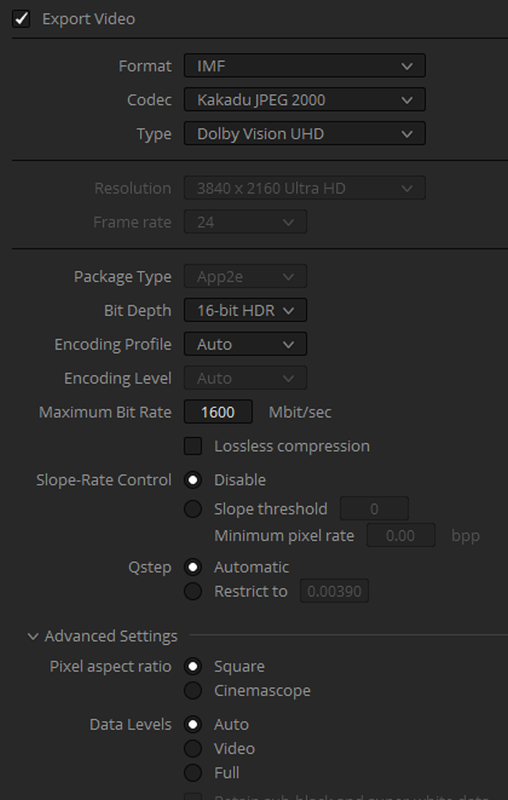The image size is (508, 800).
Task: Click the Maximum Bit Rate field
Action: coord(218,412)
